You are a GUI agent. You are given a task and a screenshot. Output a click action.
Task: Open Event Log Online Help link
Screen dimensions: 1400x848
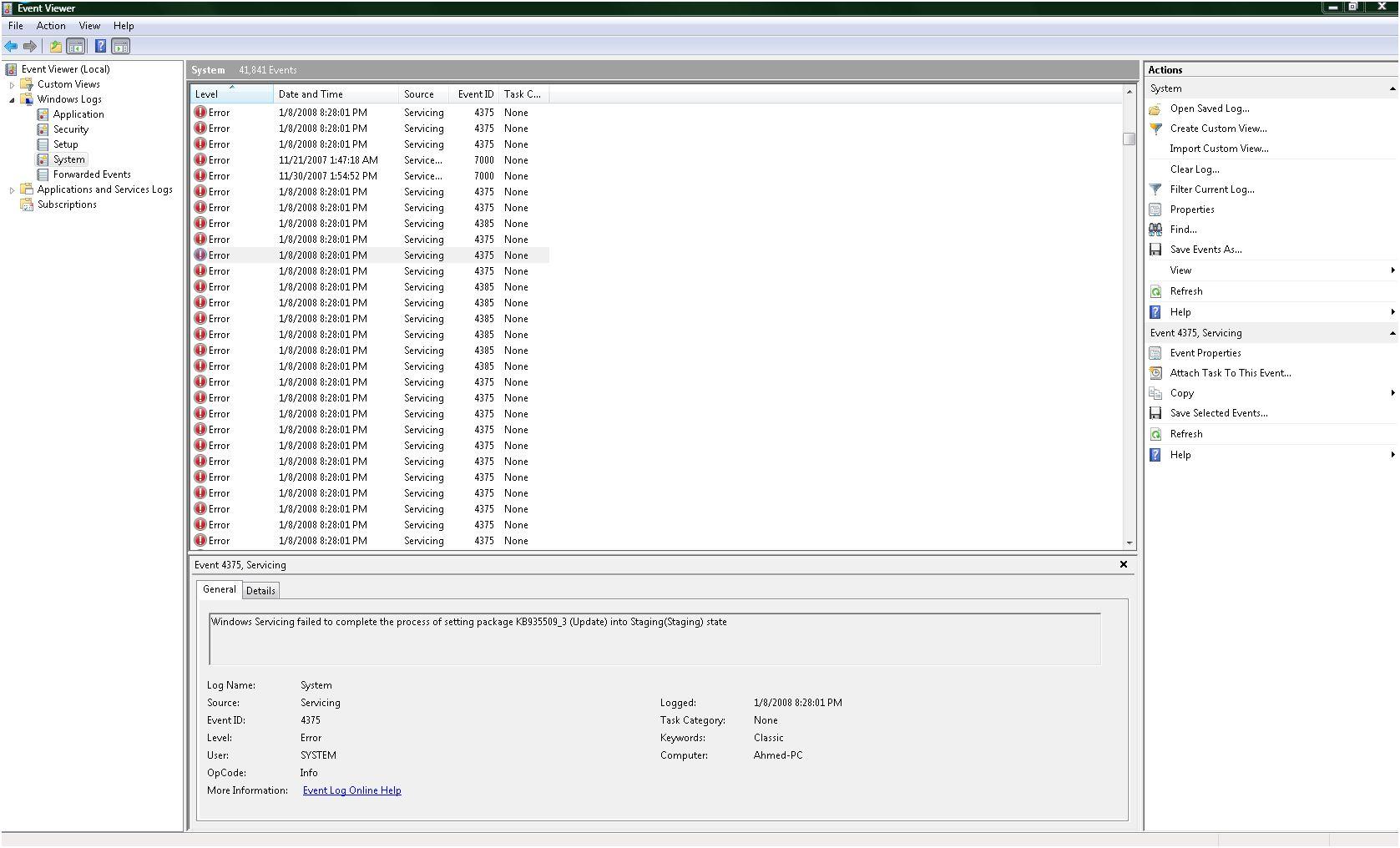(x=351, y=790)
